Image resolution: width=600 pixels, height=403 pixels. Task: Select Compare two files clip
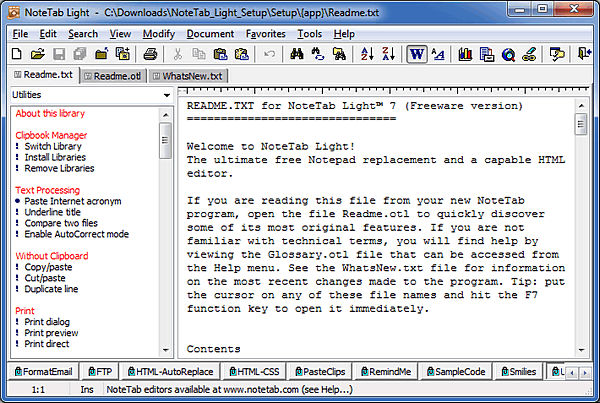click(x=61, y=223)
